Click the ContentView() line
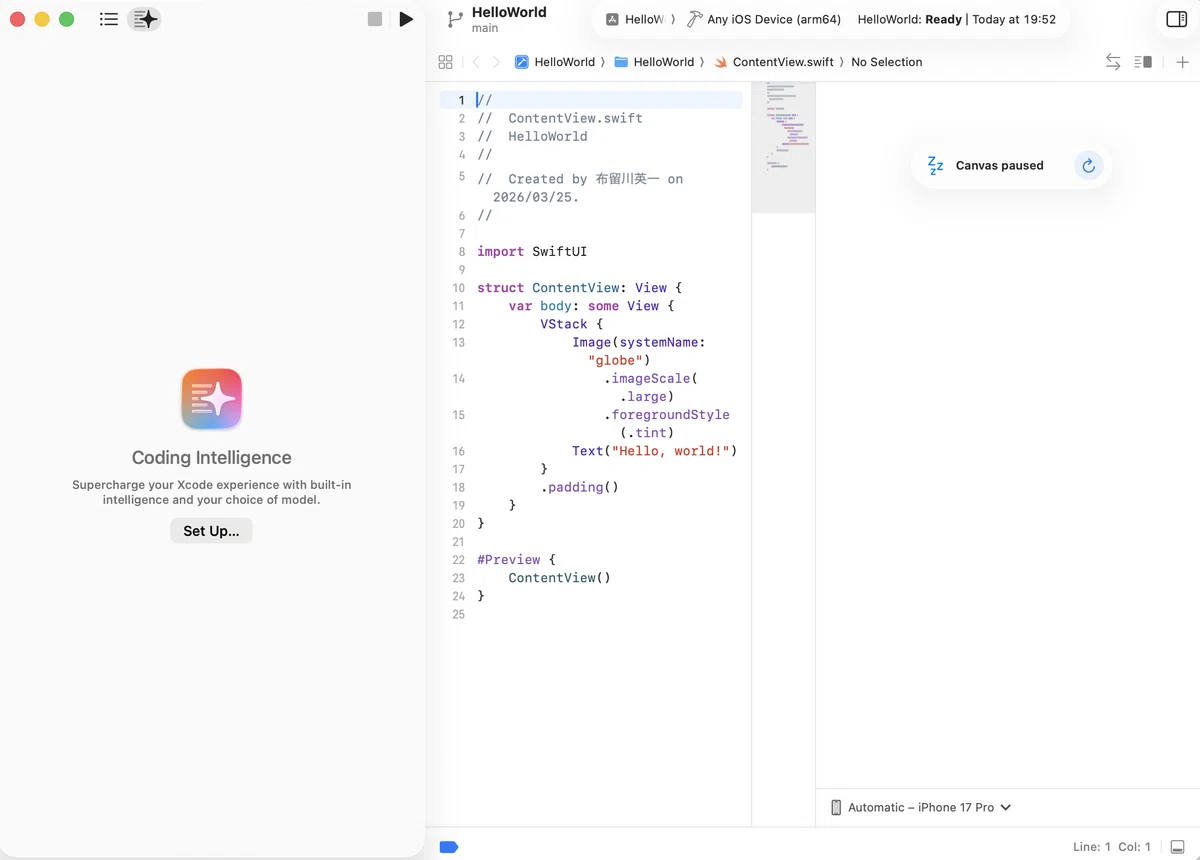Viewport: 1200px width, 860px height. tap(559, 578)
